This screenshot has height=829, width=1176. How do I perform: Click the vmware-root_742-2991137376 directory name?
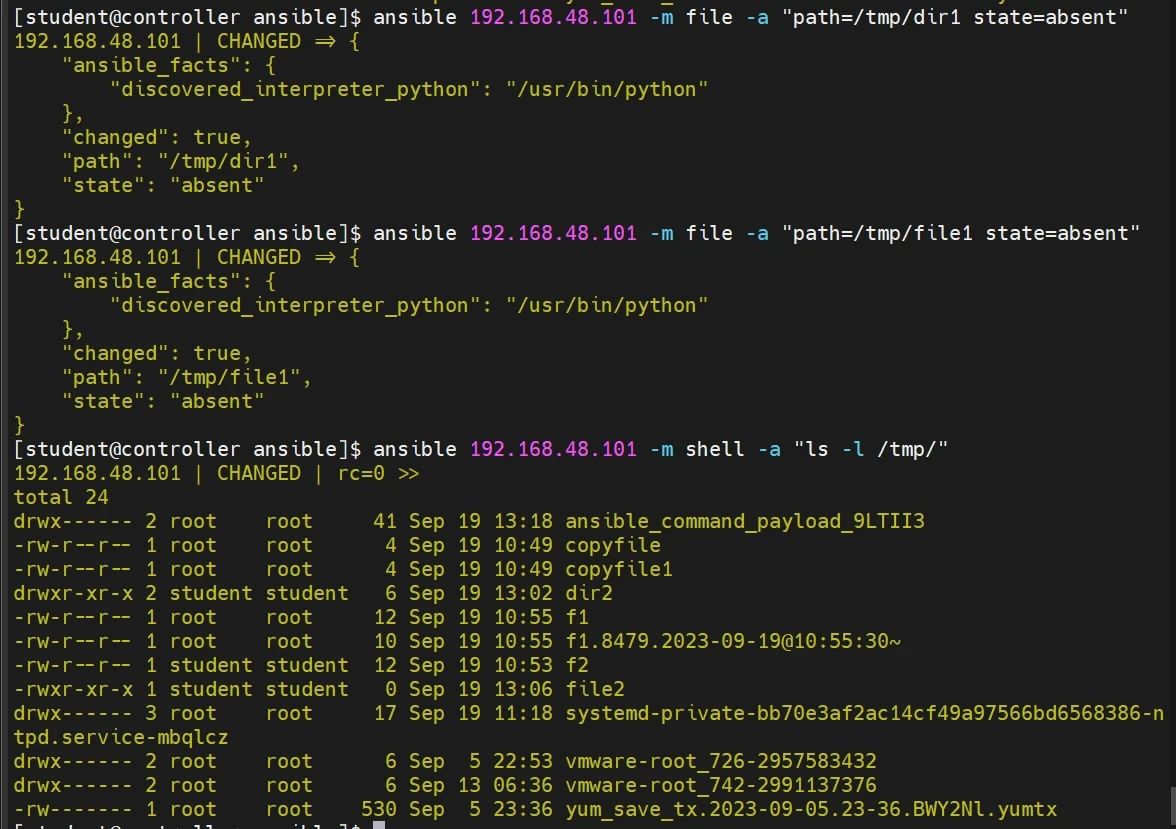point(720,785)
